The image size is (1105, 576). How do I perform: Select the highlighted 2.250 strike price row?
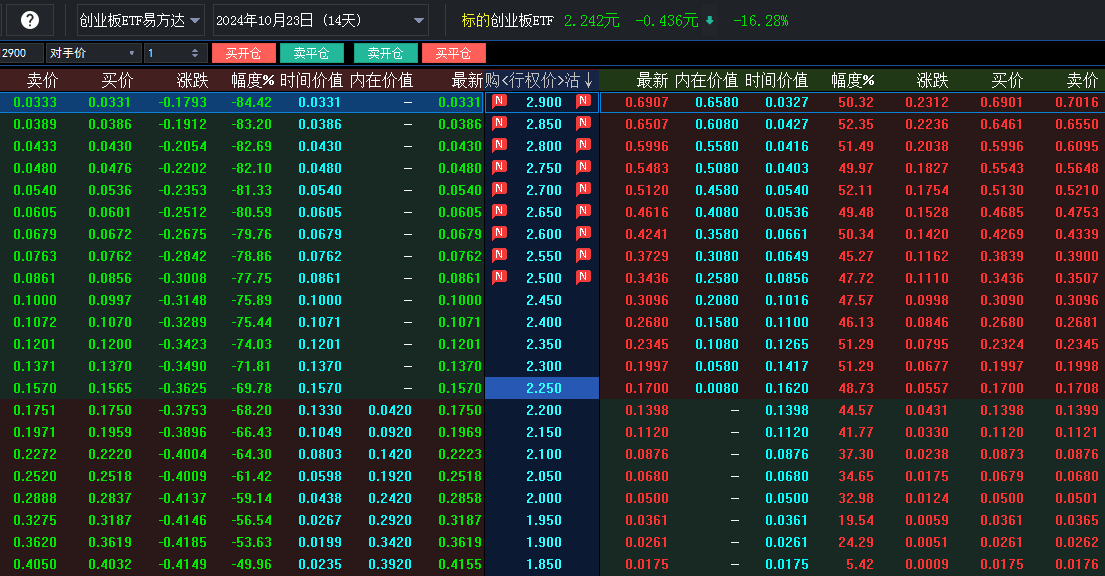click(543, 388)
